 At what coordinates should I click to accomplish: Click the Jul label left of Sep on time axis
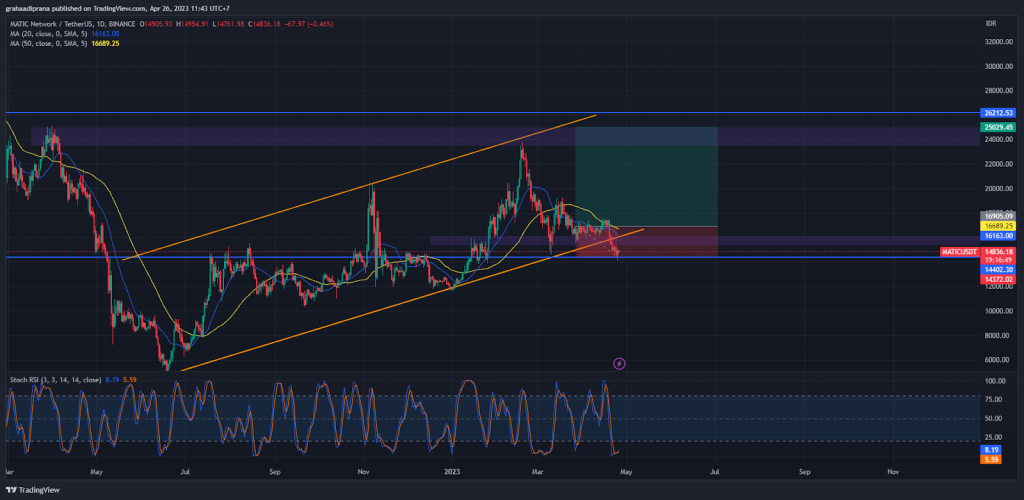tap(185, 471)
